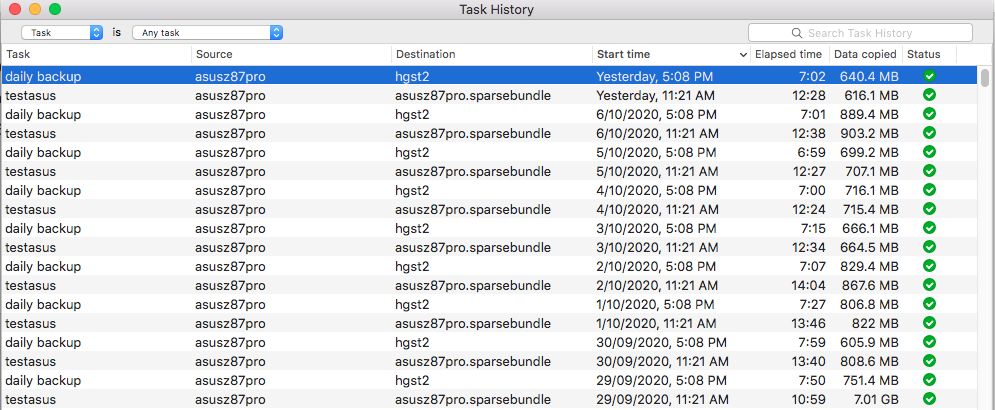
Task: Click the green zoom window button
Action: click(55, 9)
